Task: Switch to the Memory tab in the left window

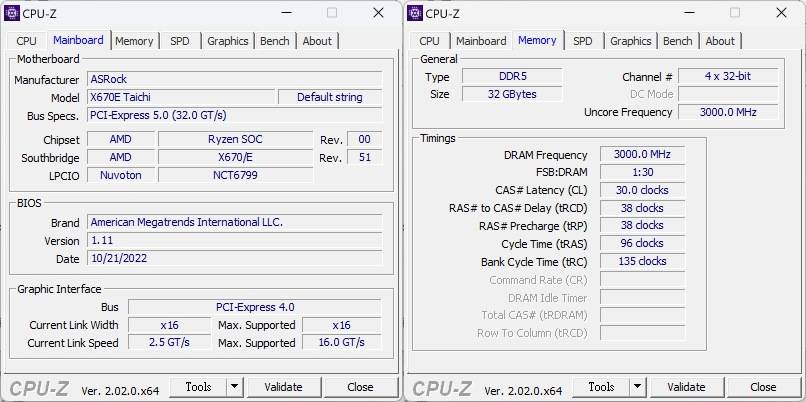Action: 134,41
